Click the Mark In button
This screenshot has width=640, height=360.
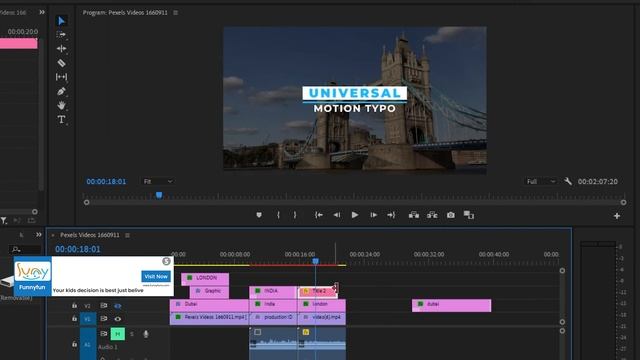pos(278,215)
